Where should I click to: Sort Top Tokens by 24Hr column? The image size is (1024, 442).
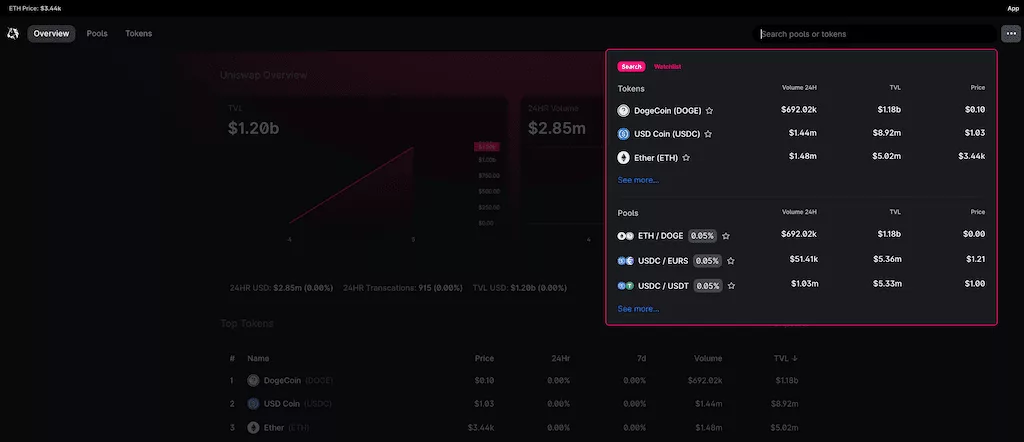pos(560,358)
